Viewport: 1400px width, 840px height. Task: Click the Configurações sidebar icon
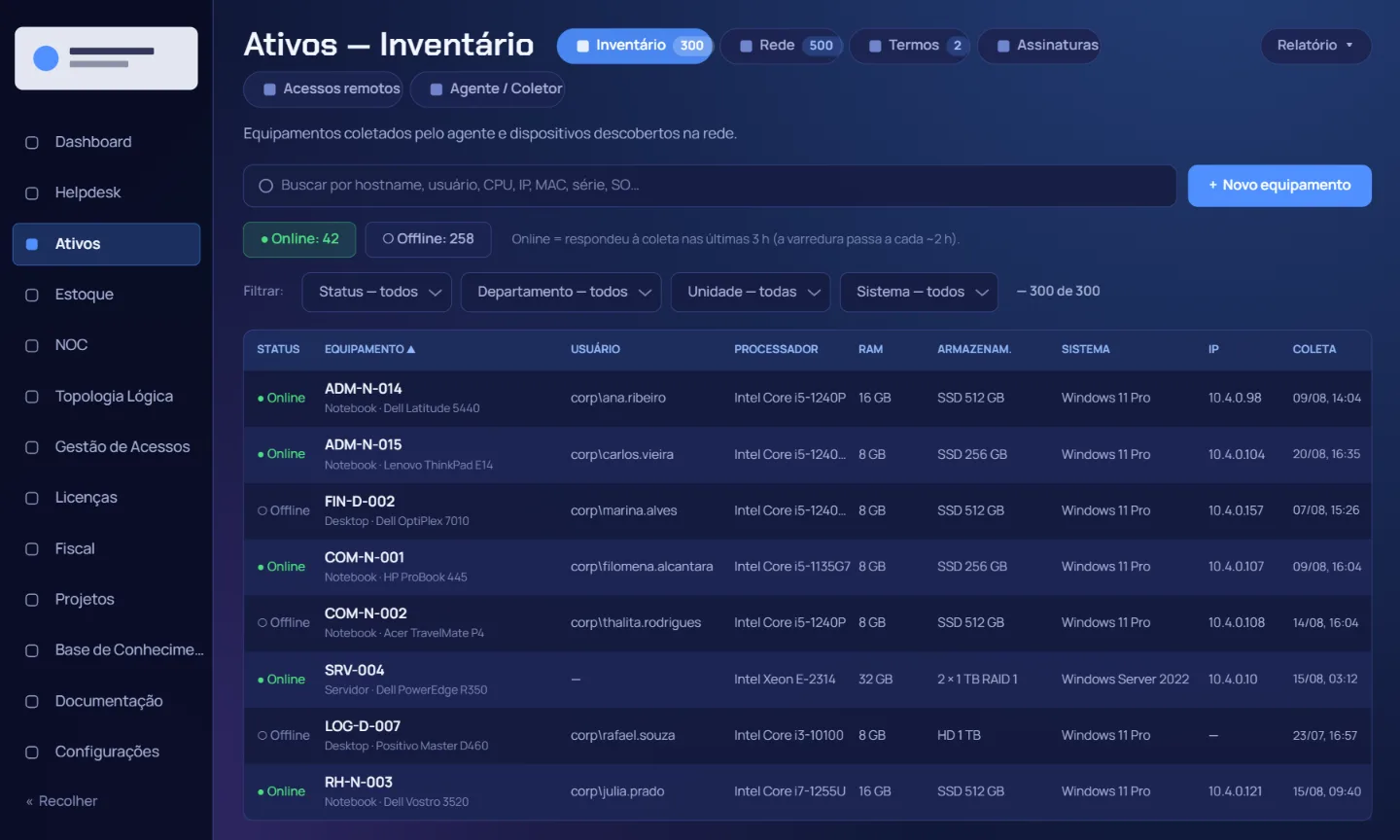coord(32,752)
